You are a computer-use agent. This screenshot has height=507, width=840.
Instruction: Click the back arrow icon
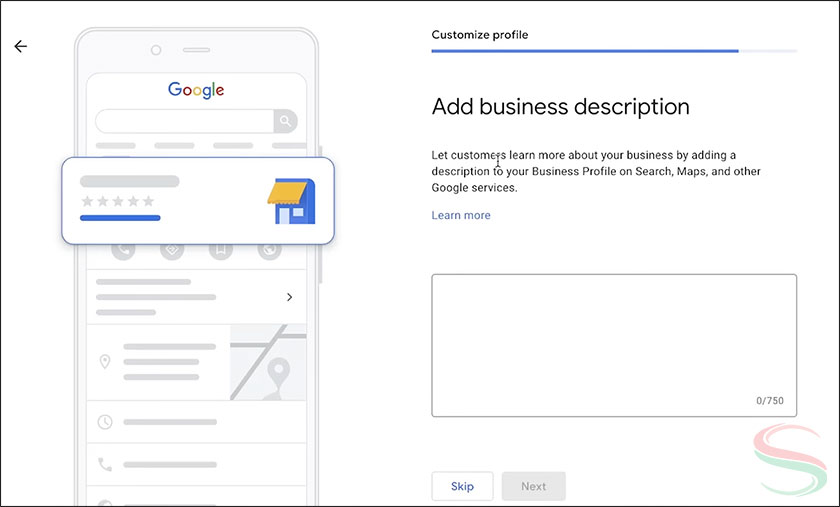pos(20,46)
